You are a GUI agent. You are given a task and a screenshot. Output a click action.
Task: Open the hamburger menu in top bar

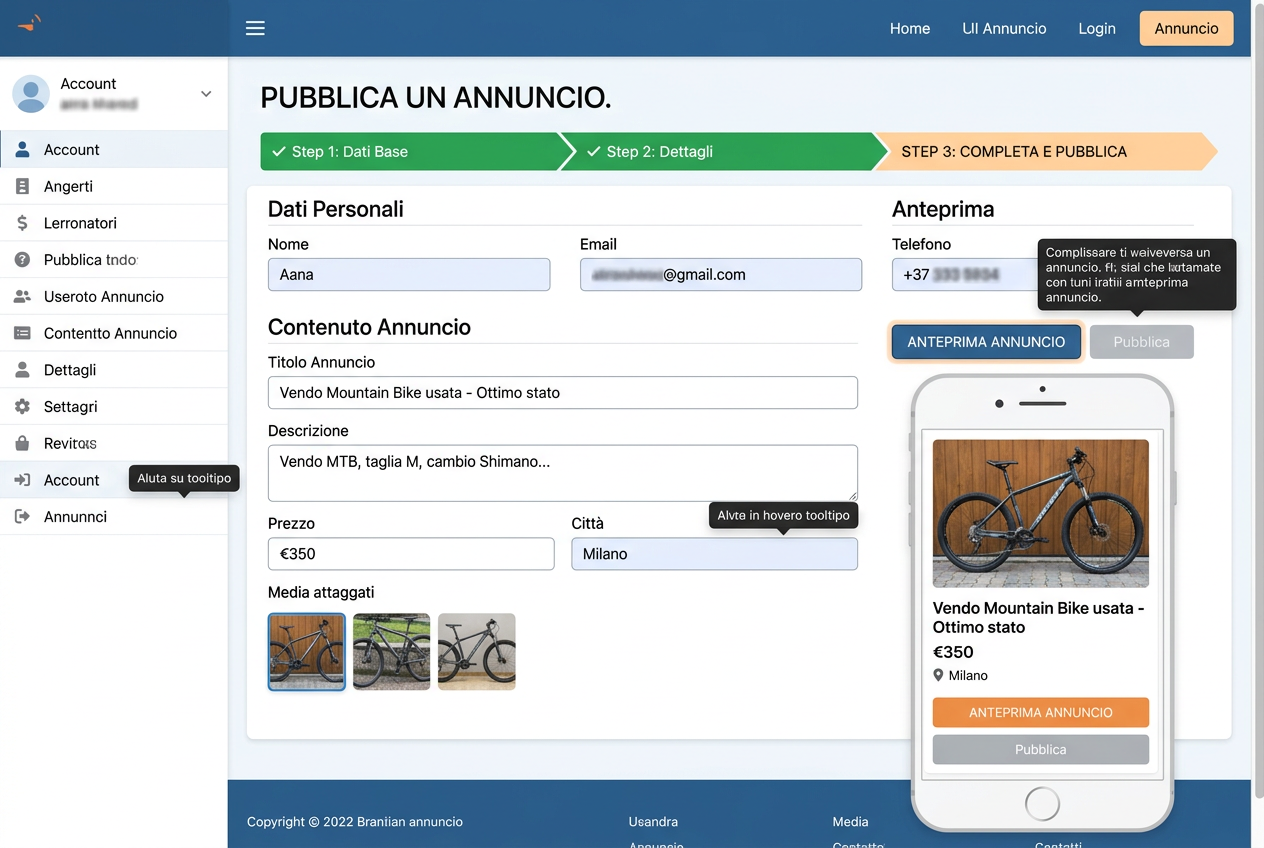click(255, 28)
